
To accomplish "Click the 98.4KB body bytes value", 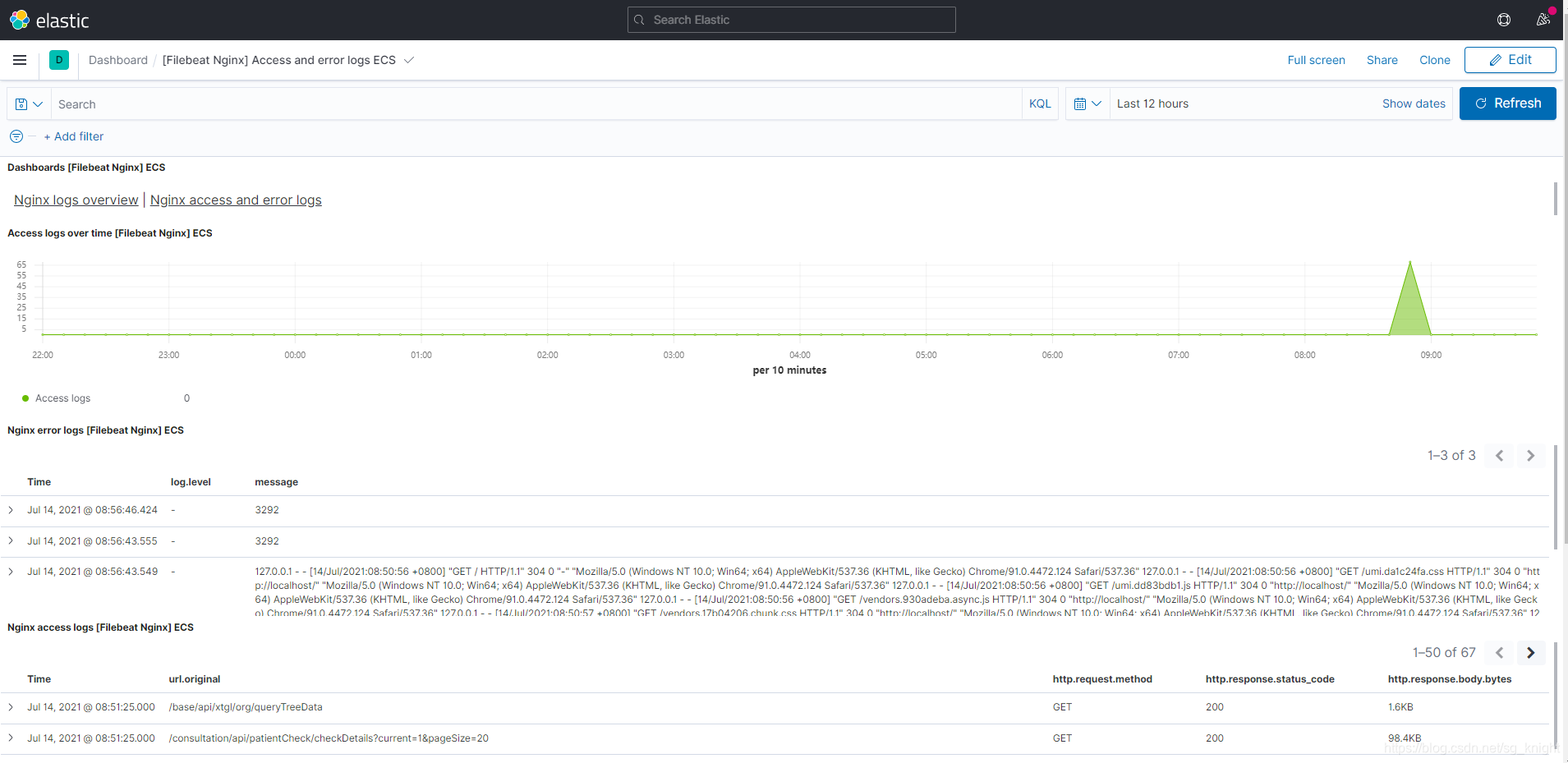I will click(x=1405, y=738).
